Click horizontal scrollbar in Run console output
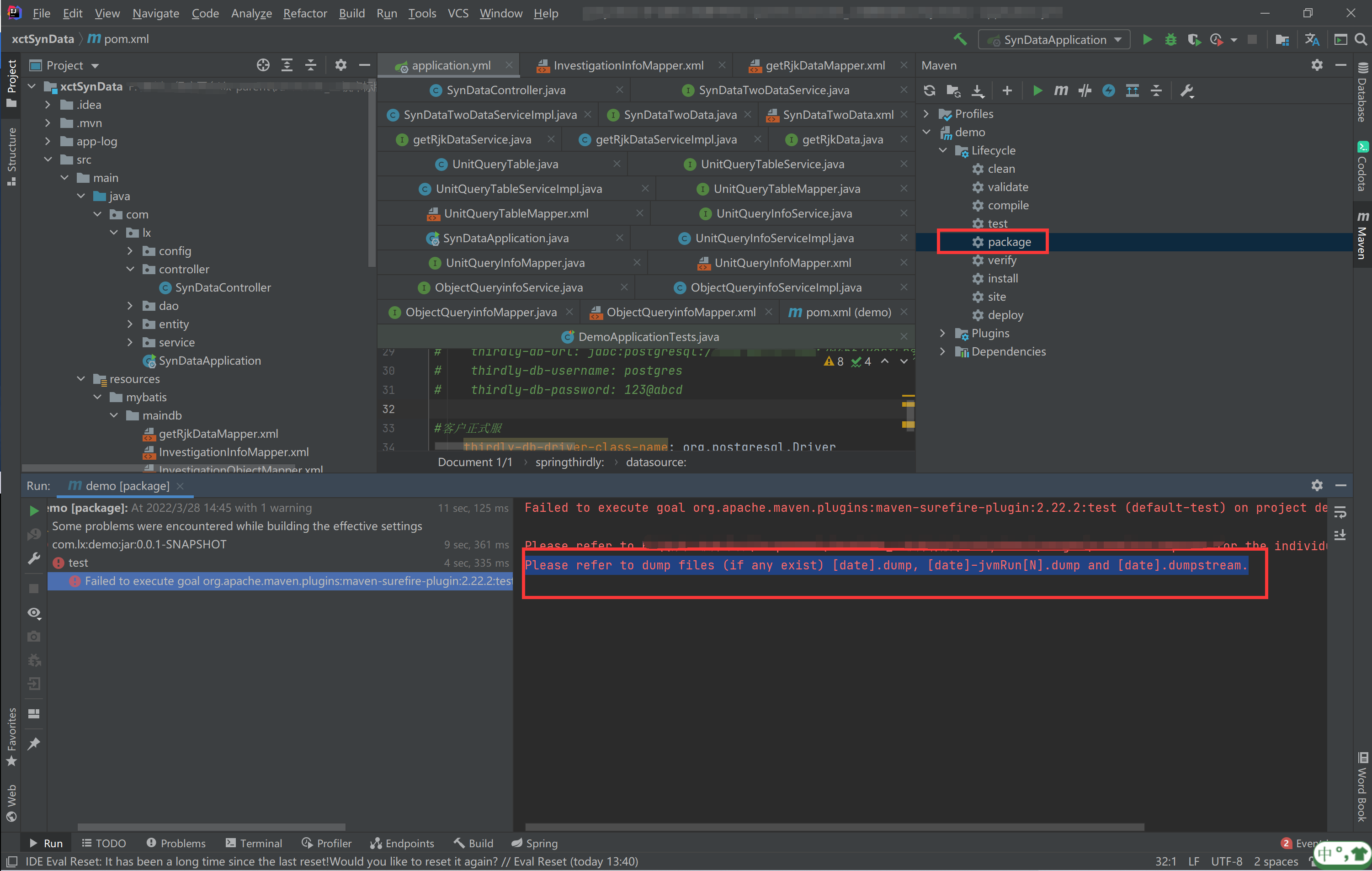This screenshot has height=871, width=1372. coord(834,827)
